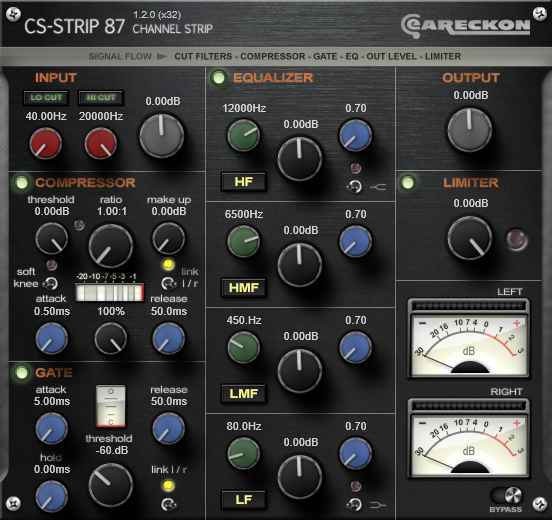This screenshot has width=552, height=520.
Task: Click the gate release 50.0ms knob
Action: [169, 428]
